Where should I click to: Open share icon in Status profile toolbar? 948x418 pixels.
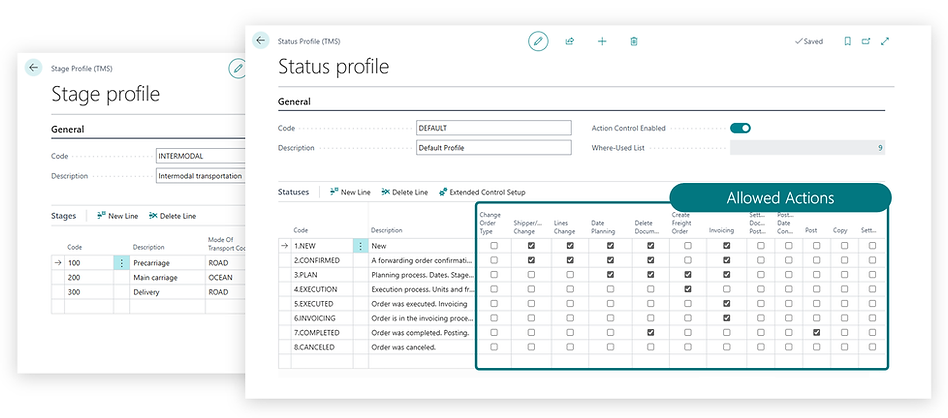tap(570, 41)
